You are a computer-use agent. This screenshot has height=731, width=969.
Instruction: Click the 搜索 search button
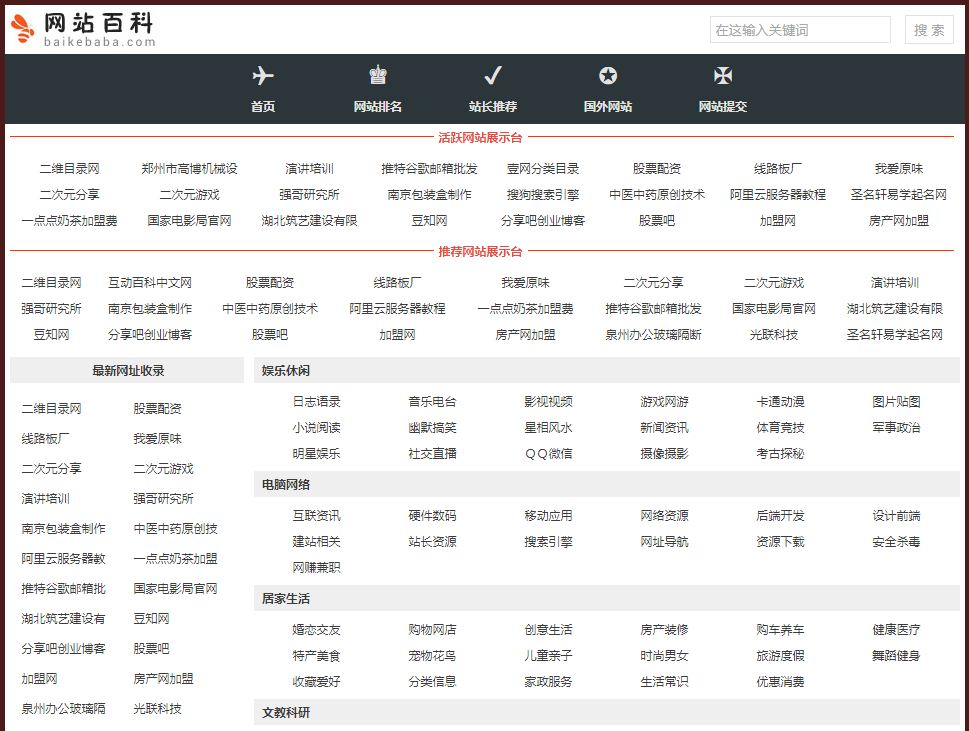tap(929, 30)
